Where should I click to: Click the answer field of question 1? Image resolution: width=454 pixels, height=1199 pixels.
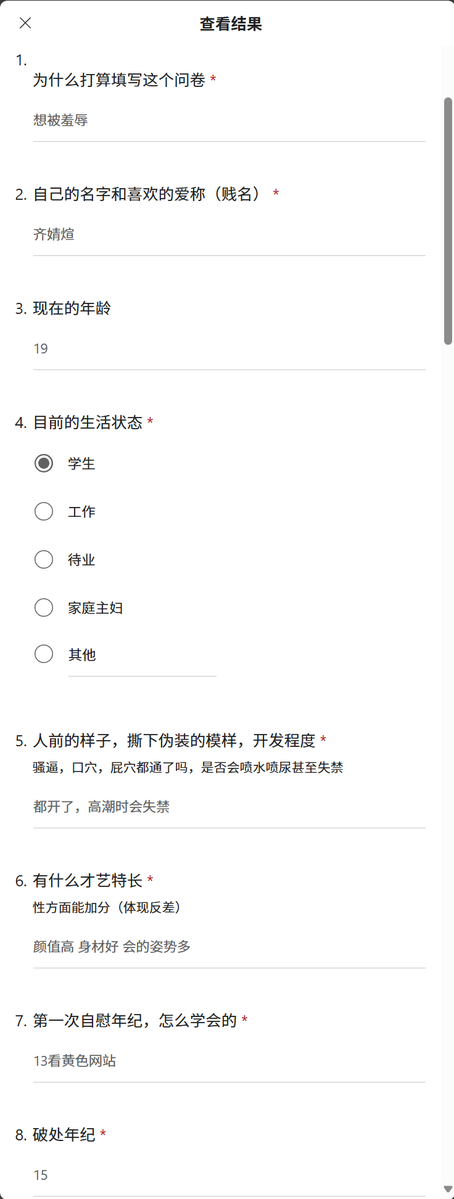(x=229, y=121)
